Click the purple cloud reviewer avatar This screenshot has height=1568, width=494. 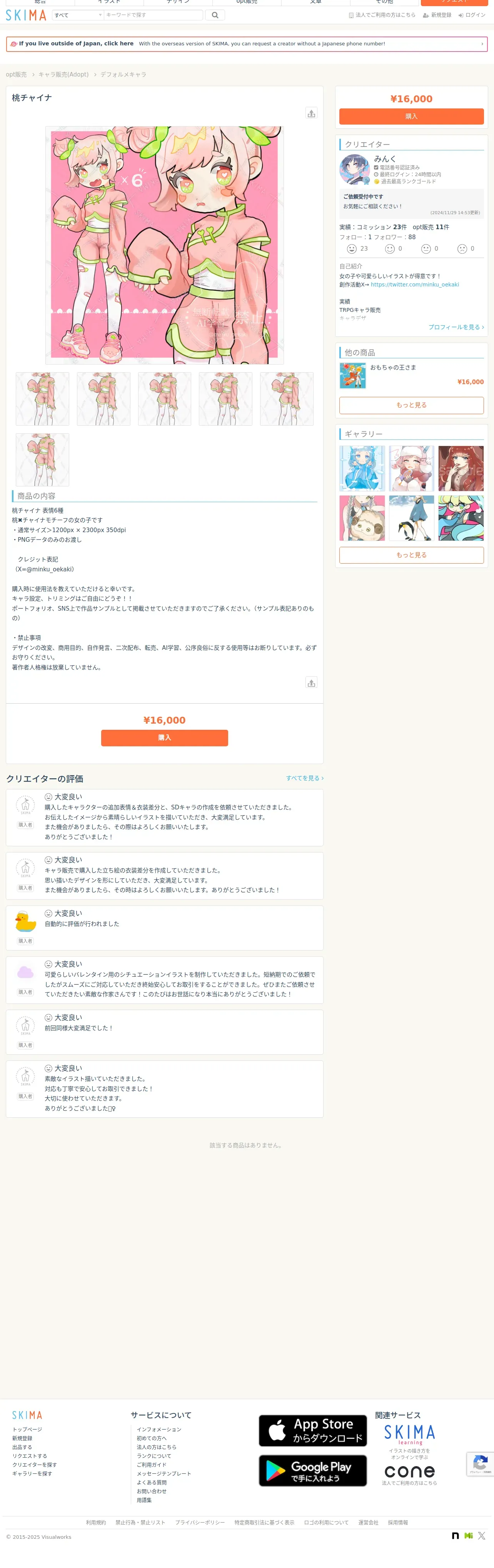tap(25, 972)
